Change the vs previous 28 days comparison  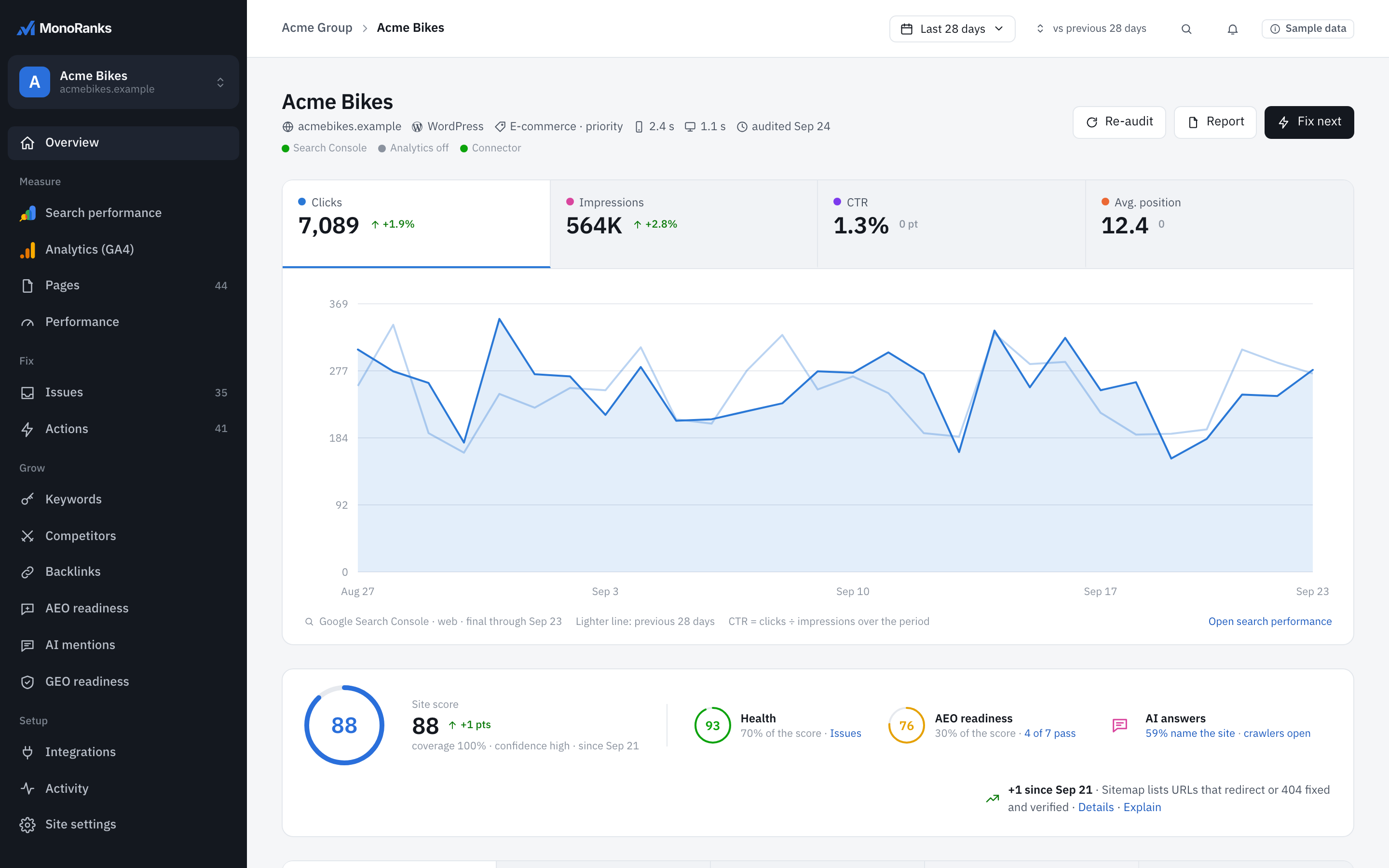click(1091, 29)
